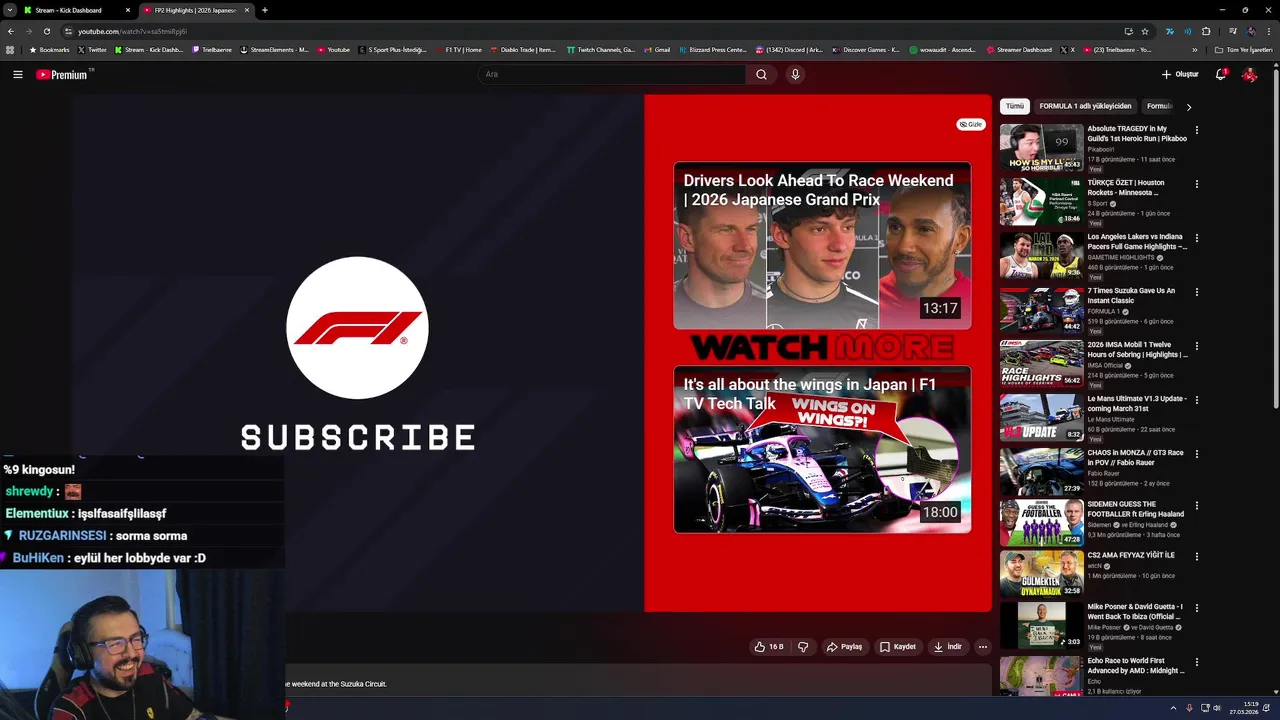Hide end screen with Gizle toggle
Screen dimensions: 1280x720
(x=971, y=125)
